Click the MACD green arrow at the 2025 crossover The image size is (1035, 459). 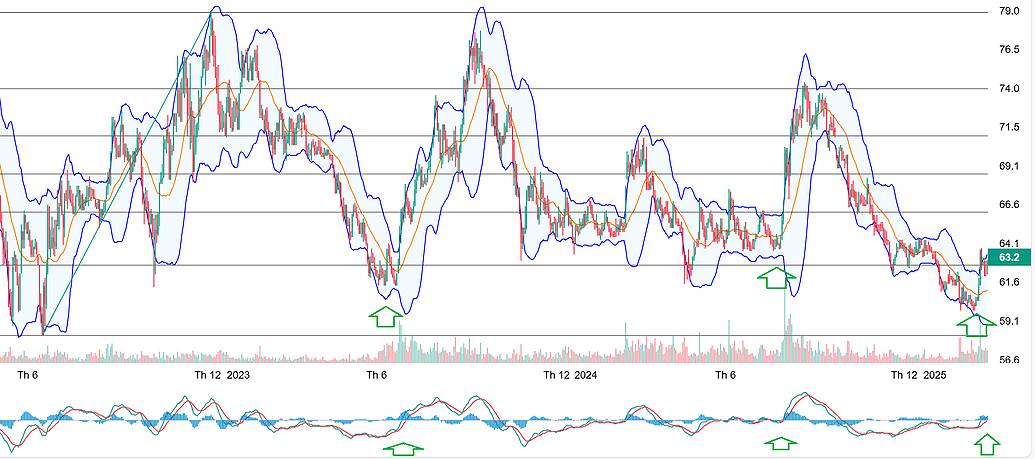point(987,444)
